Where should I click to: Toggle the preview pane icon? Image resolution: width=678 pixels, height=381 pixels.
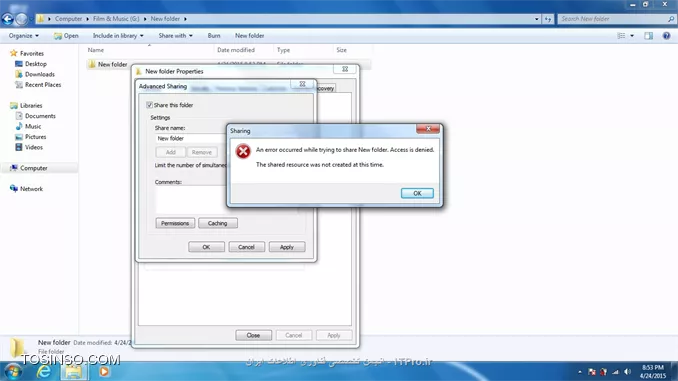tap(648, 35)
